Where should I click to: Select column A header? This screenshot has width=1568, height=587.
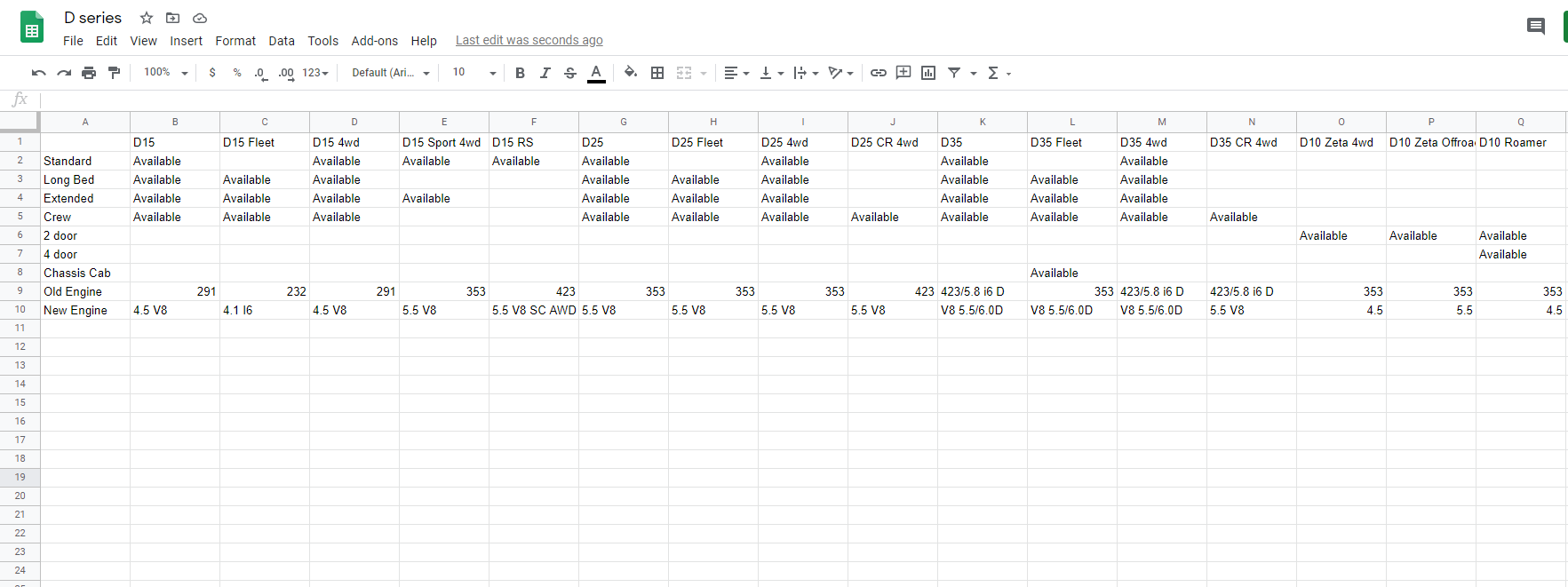pyautogui.click(x=85, y=122)
